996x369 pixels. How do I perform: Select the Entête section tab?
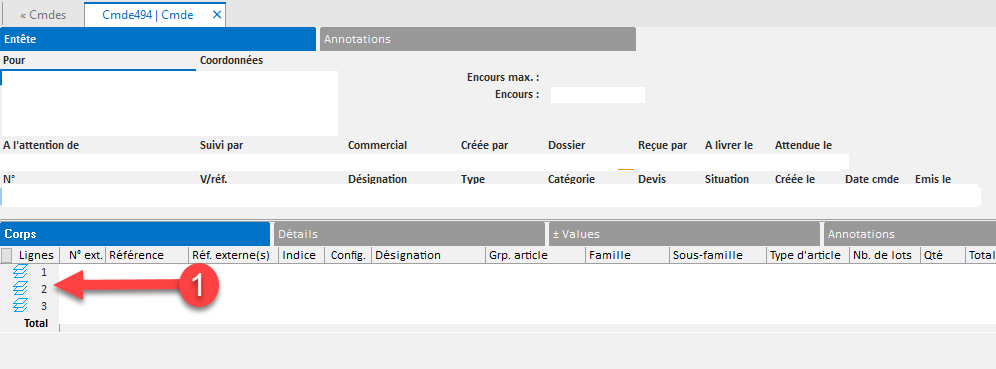point(158,39)
